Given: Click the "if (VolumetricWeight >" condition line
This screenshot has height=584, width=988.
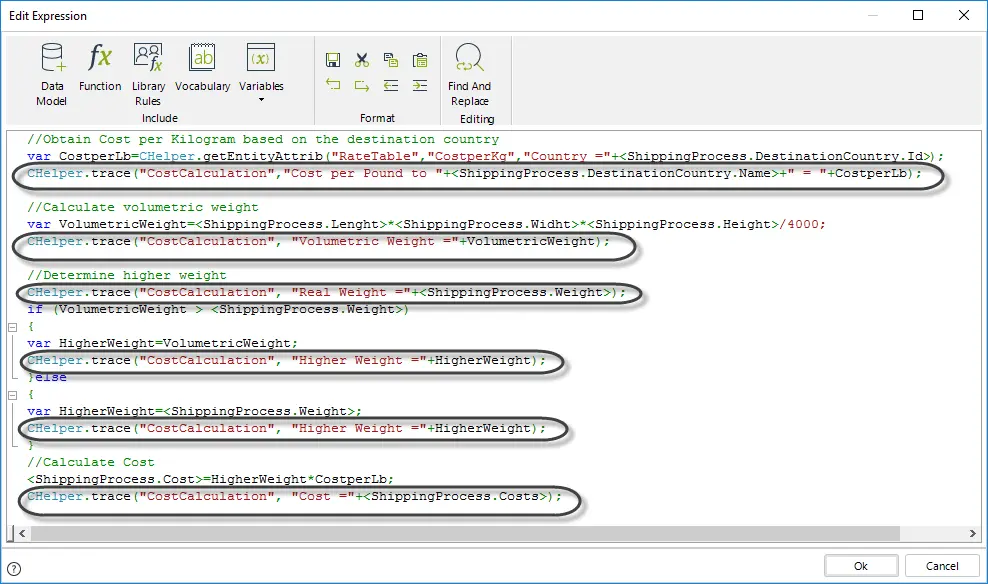Looking at the screenshot, I should pos(218,309).
